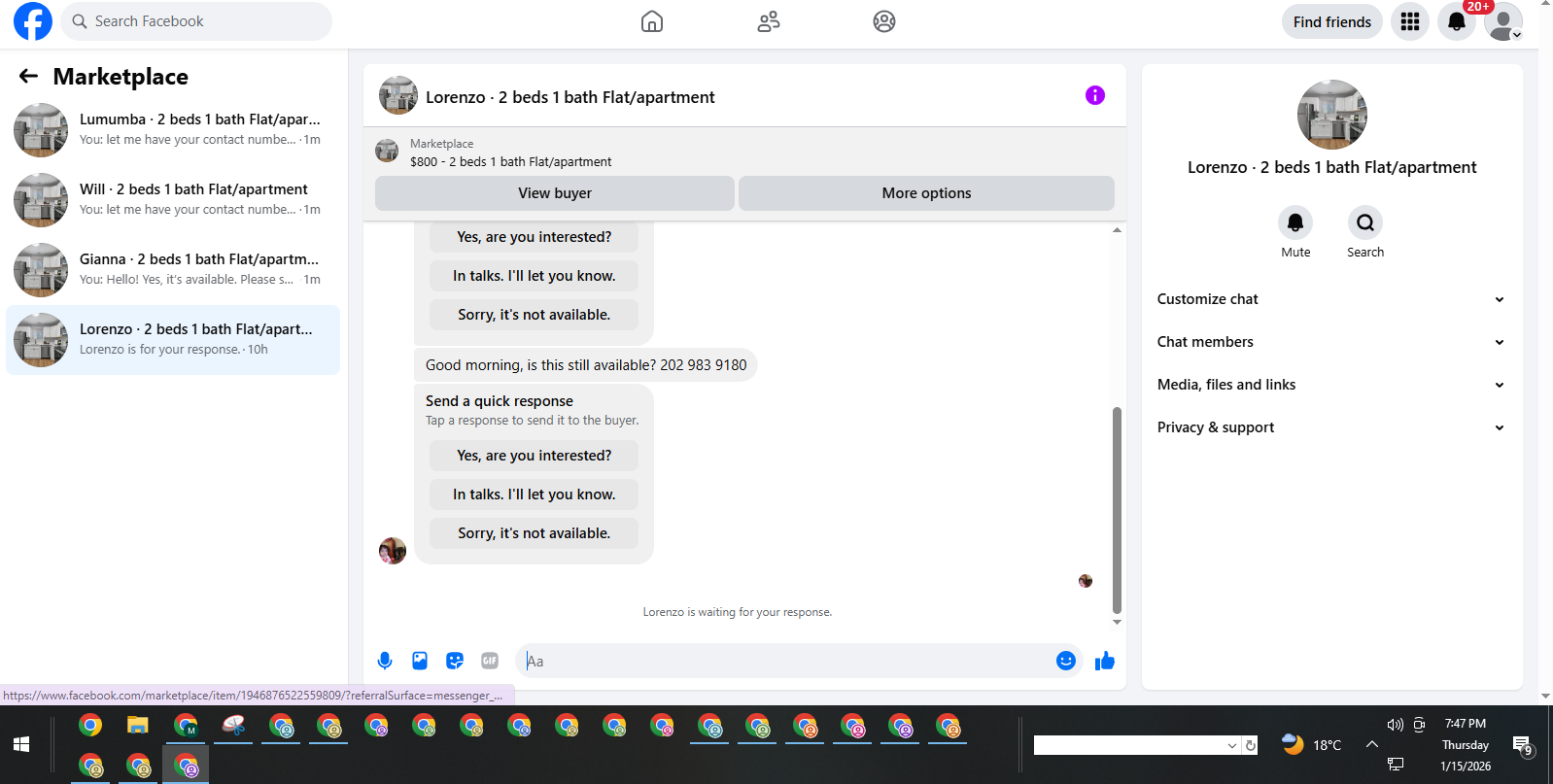Show hidden tray icons chevron
Viewport: 1553px width, 784px height.
point(1372,744)
